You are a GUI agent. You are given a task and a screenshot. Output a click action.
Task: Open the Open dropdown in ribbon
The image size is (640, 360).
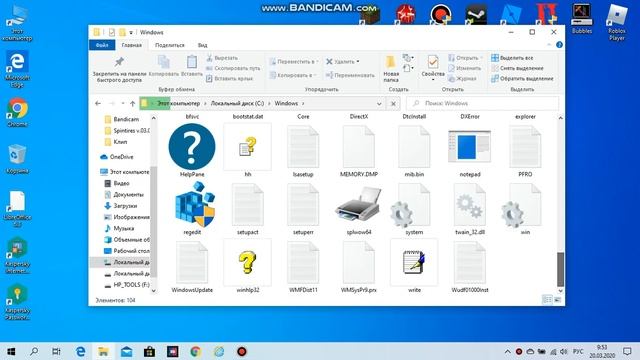pyautogui.click(x=465, y=58)
